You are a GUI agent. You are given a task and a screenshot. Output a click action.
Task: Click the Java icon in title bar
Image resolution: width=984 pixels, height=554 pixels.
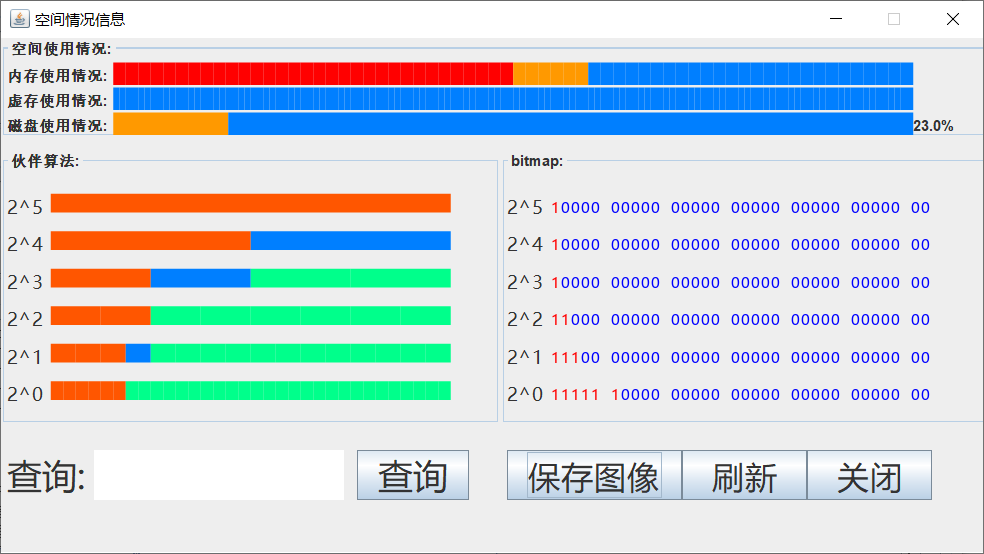coord(19,19)
